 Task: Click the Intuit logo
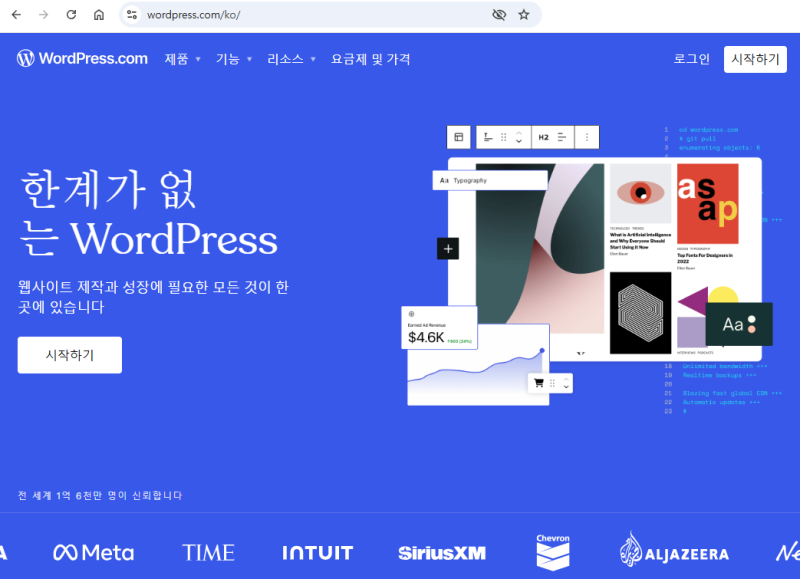click(x=317, y=553)
